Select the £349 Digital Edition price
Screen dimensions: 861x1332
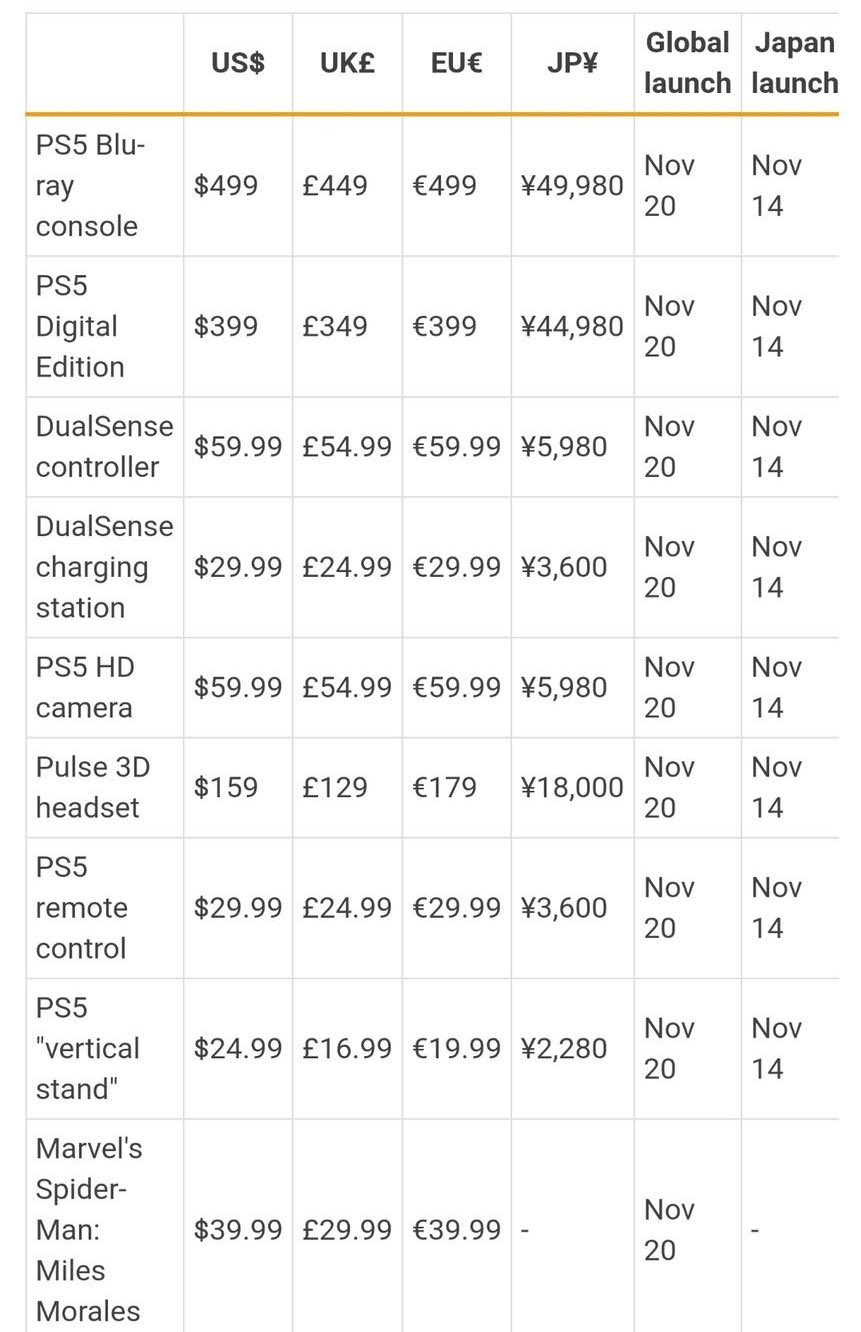tap(336, 327)
